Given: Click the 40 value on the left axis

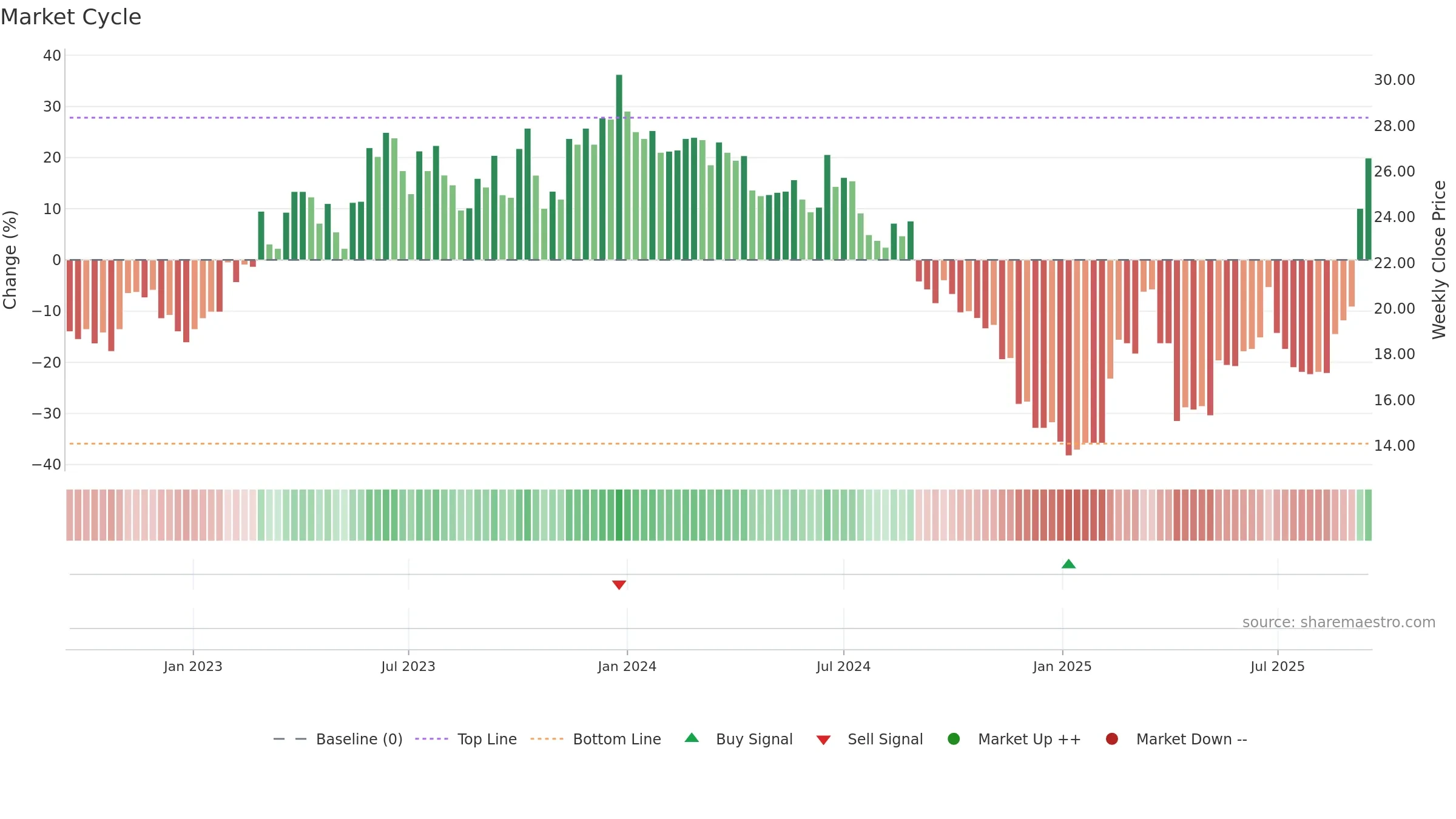Looking at the screenshot, I should coord(52,56).
